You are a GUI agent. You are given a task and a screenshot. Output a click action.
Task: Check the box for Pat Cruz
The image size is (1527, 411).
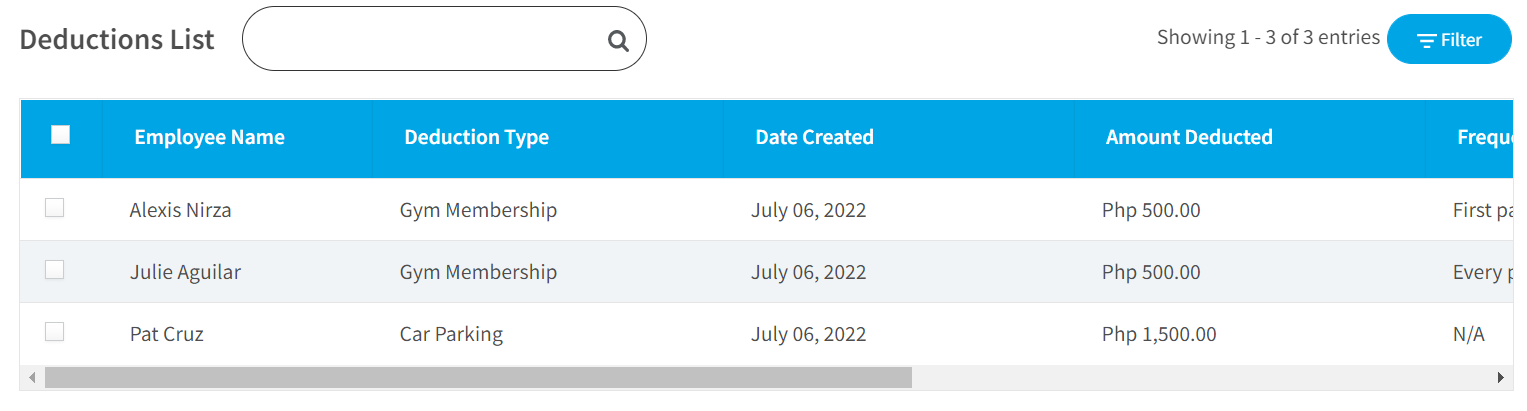point(55,332)
